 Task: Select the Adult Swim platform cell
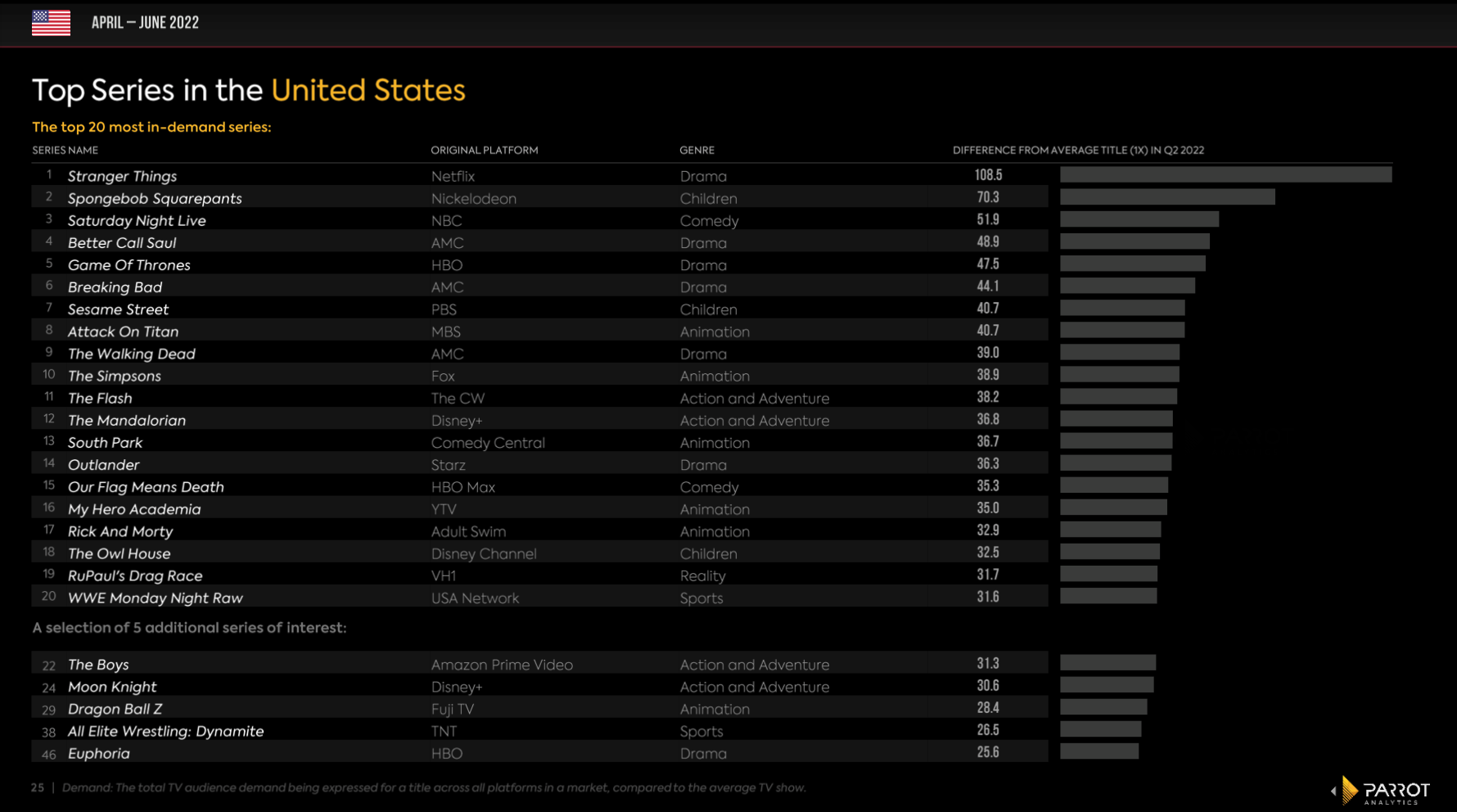click(468, 530)
